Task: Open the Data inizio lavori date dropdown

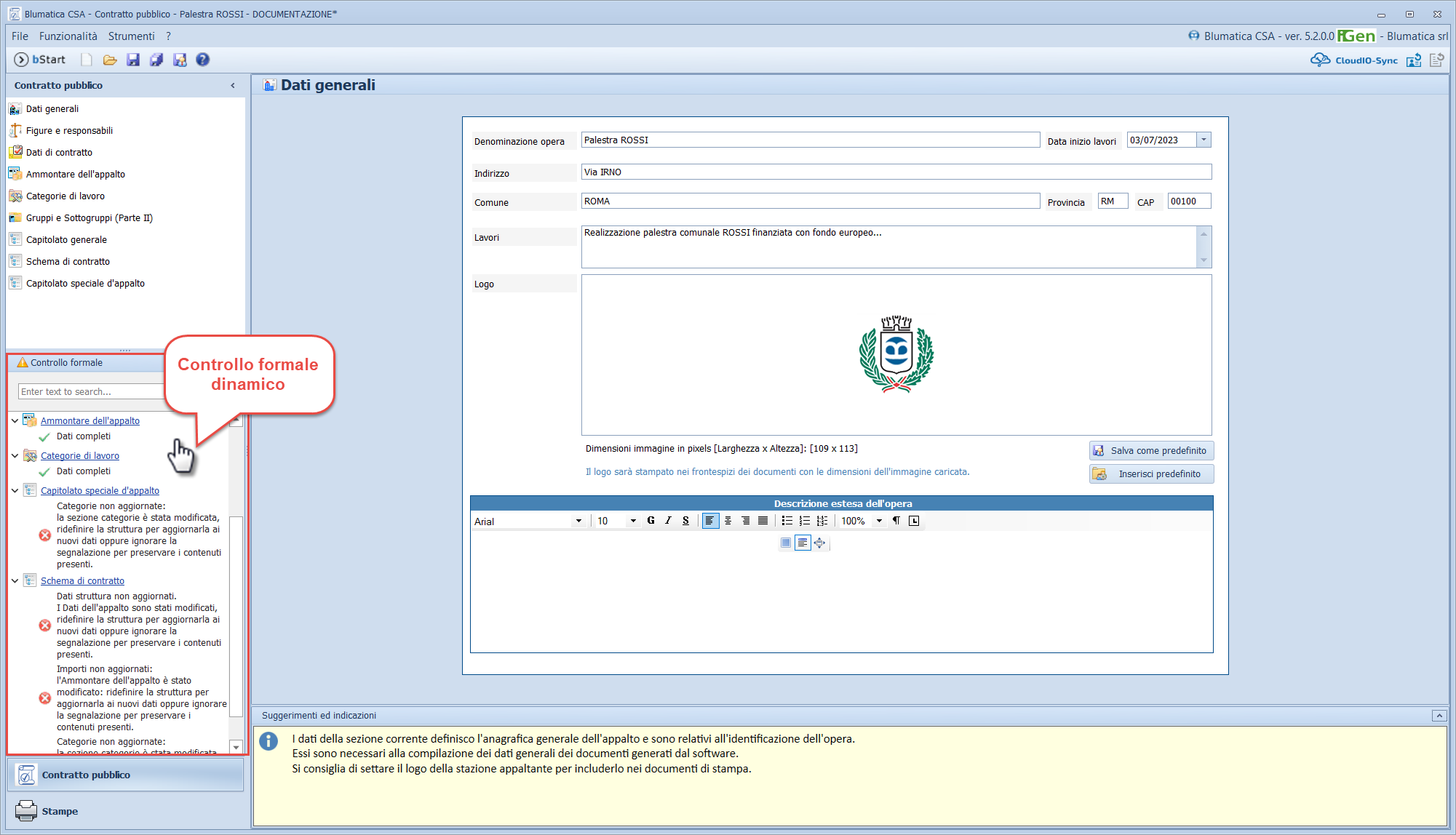Action: pyautogui.click(x=1204, y=140)
